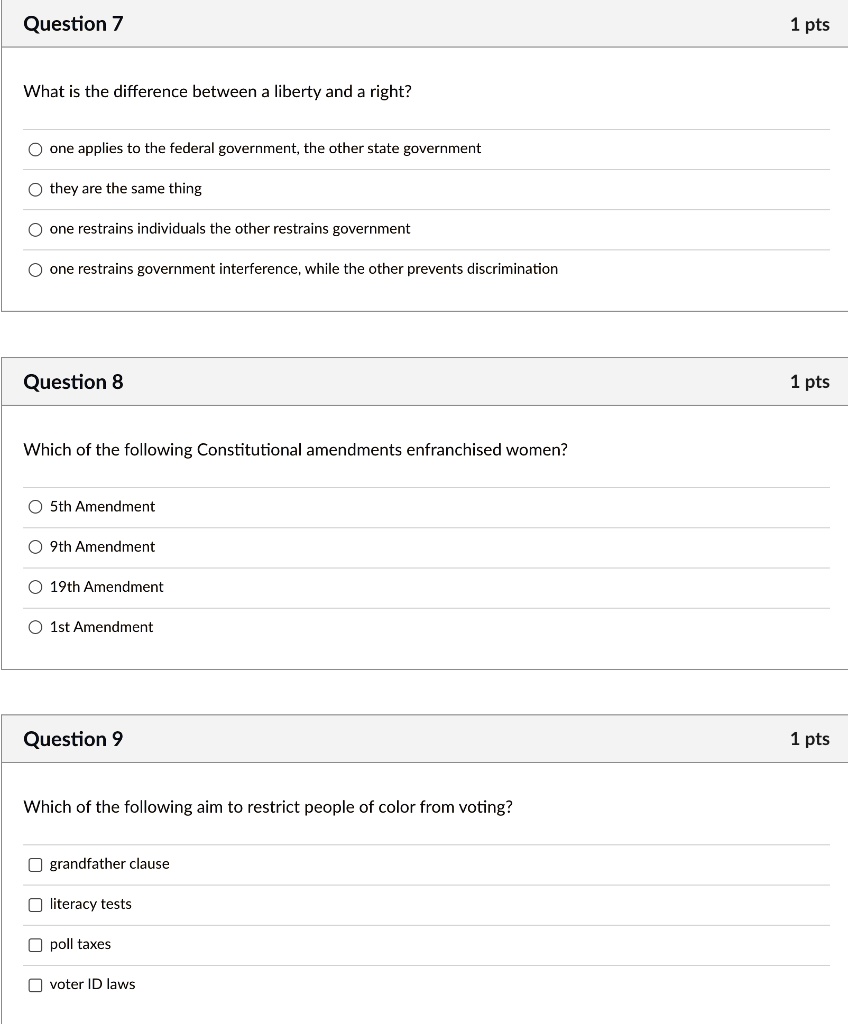Check the 'voter ID laws' checkbox
The width and height of the screenshot is (848, 1024).
[x=35, y=984]
